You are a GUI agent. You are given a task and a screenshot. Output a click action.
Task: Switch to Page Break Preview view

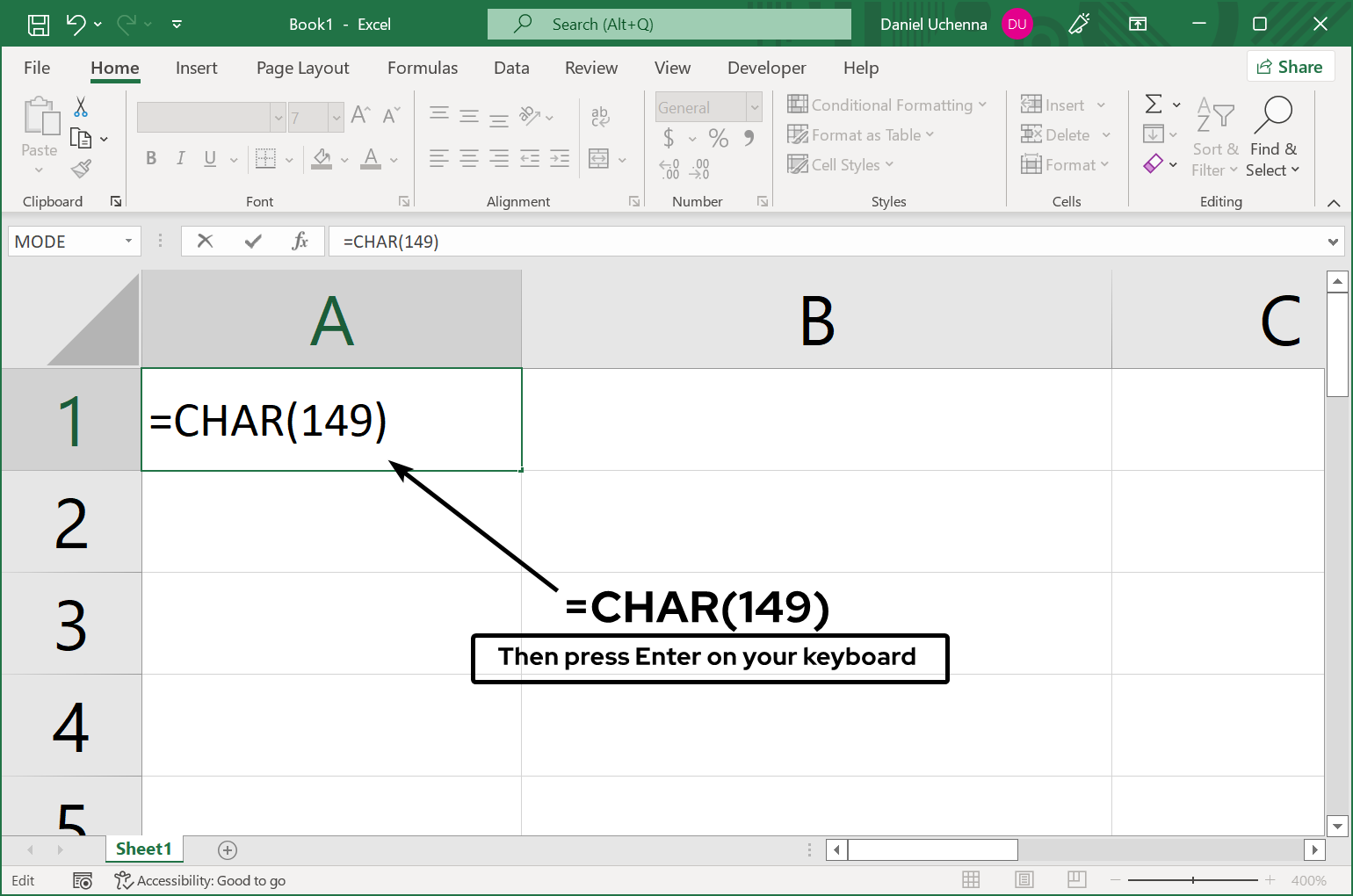(1076, 880)
